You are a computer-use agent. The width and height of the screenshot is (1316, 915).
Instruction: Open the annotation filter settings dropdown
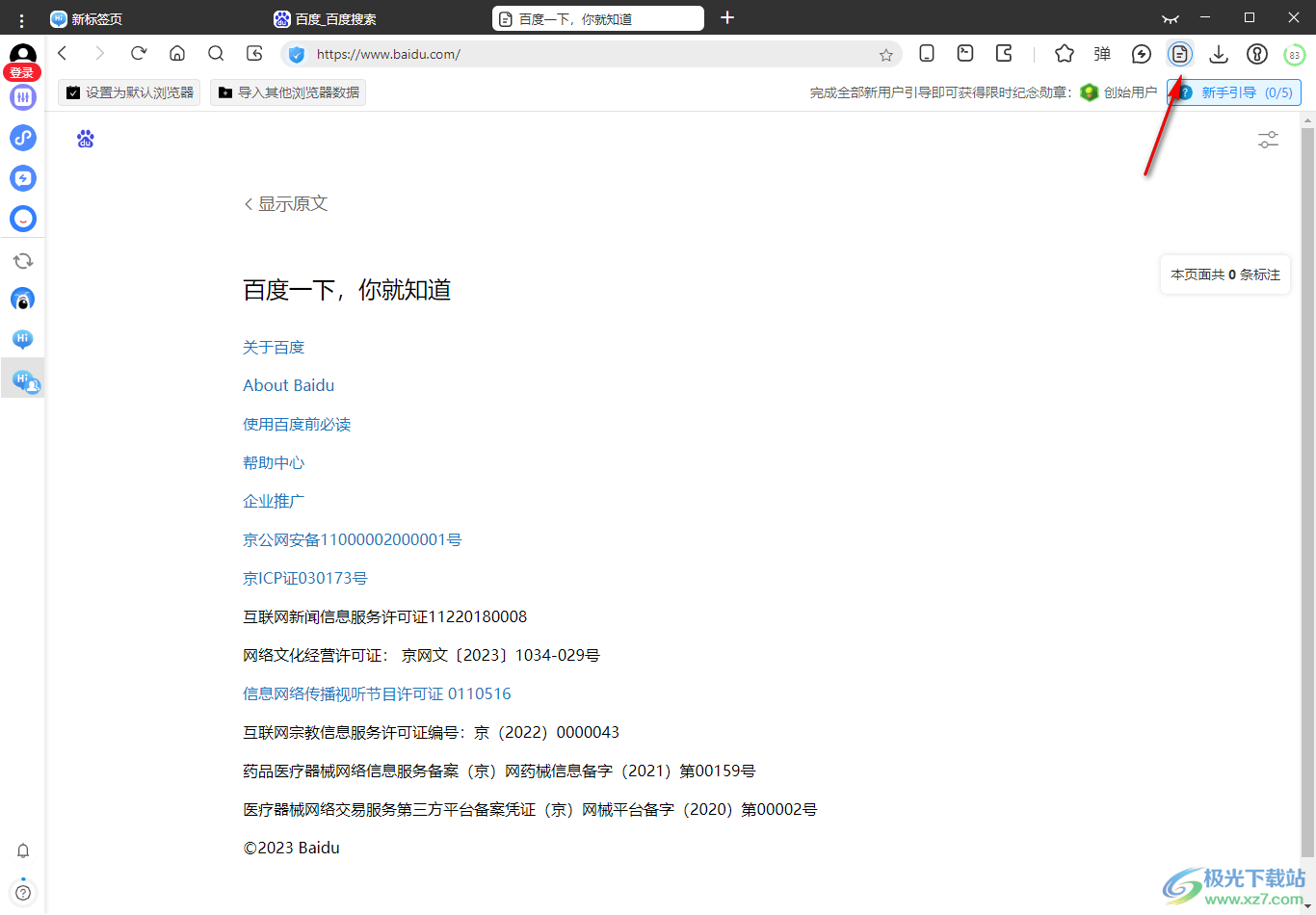[x=1268, y=140]
